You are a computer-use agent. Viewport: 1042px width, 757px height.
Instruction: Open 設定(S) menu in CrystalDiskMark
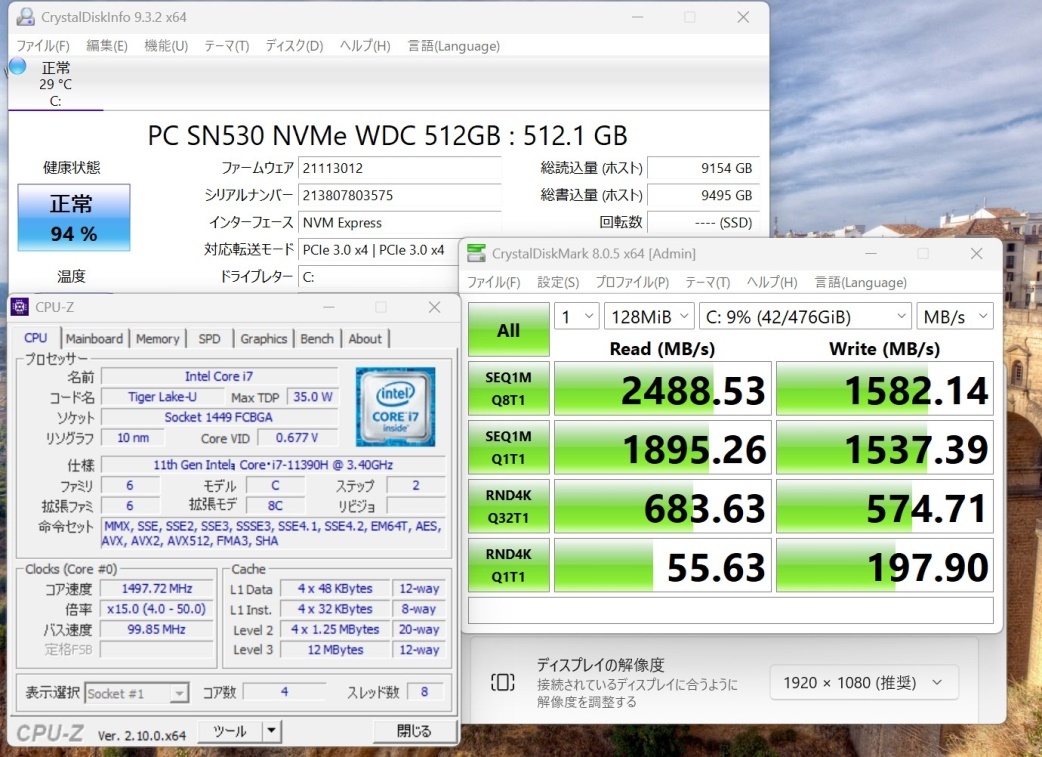pos(558,282)
